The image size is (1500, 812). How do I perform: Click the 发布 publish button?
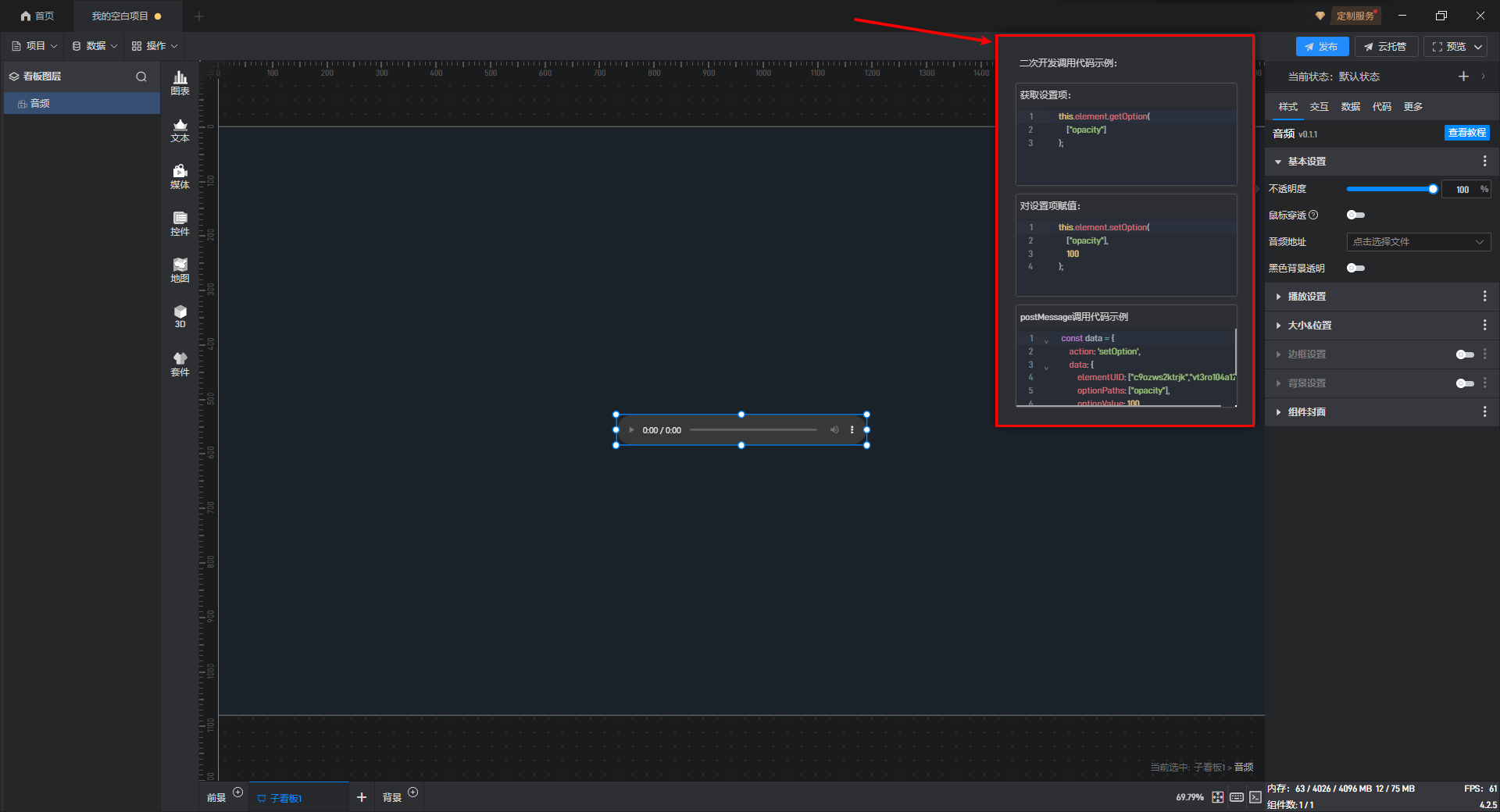1322,47
